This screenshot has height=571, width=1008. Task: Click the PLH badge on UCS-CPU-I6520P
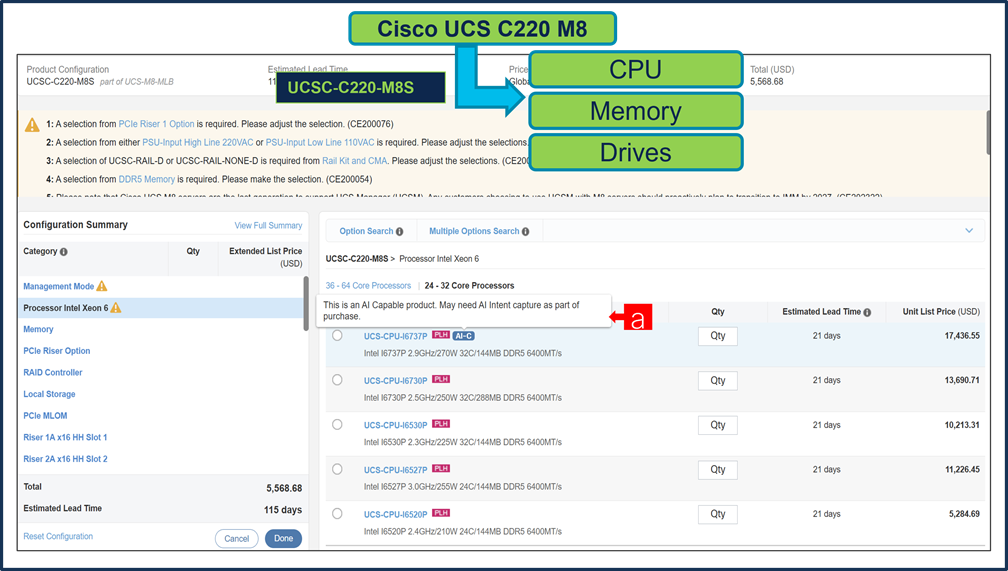pyautogui.click(x=441, y=513)
